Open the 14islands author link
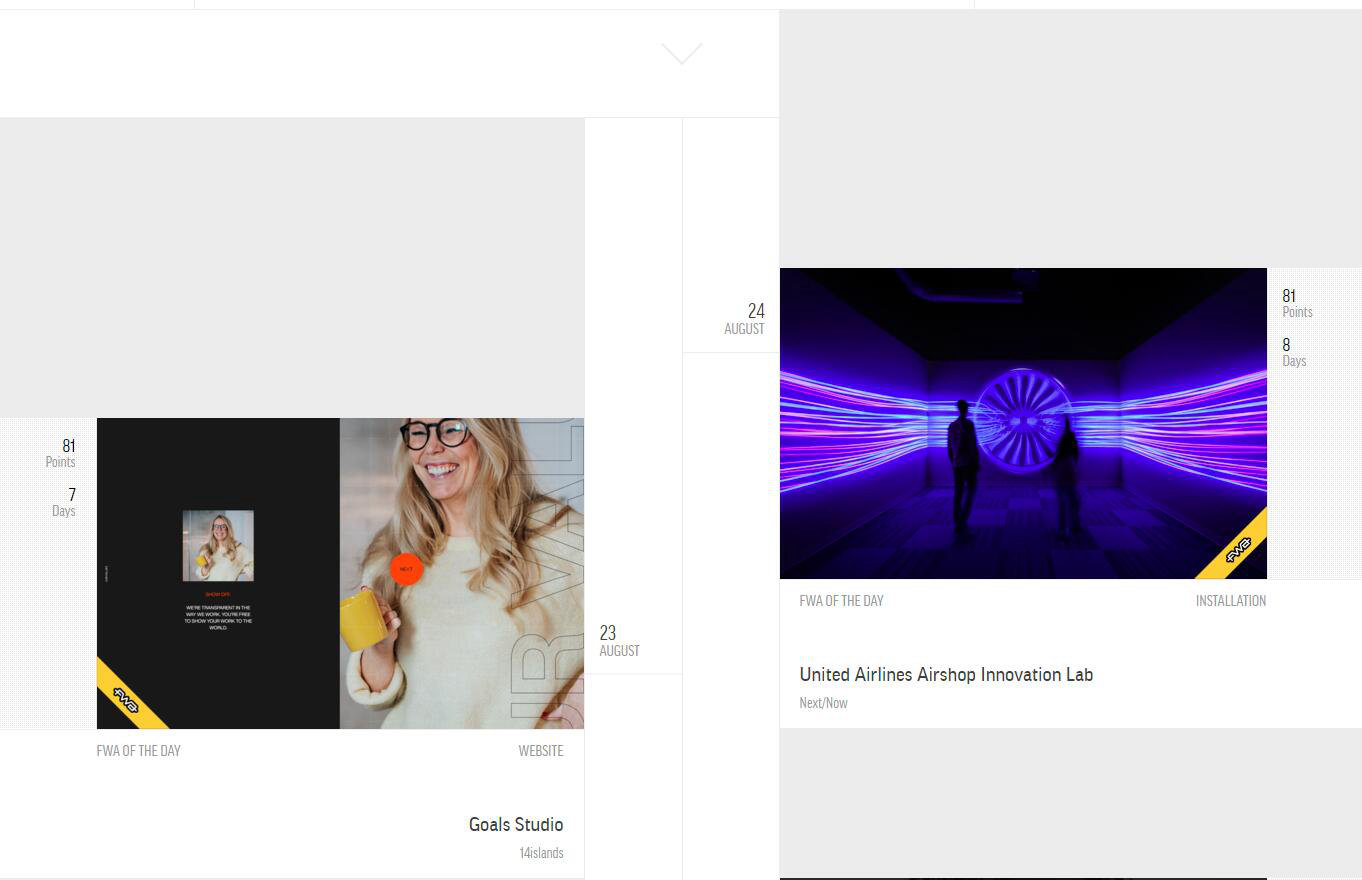The image size is (1362, 880). click(x=541, y=853)
